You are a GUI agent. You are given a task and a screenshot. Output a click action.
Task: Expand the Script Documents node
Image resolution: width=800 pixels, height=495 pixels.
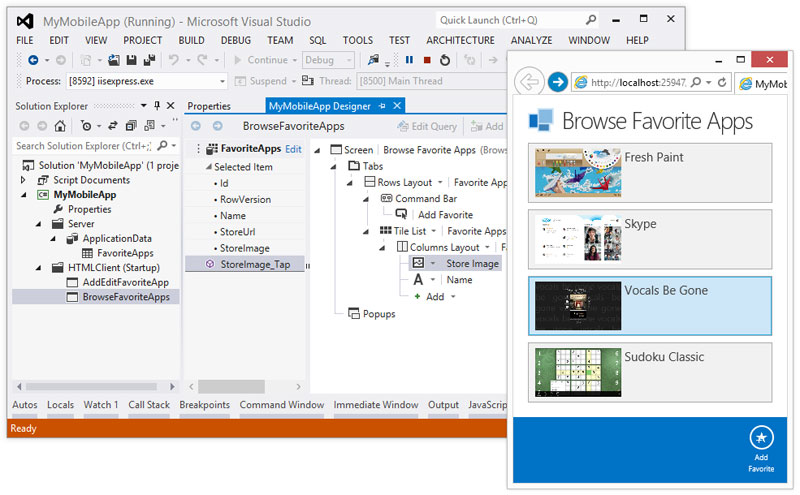pos(22,180)
